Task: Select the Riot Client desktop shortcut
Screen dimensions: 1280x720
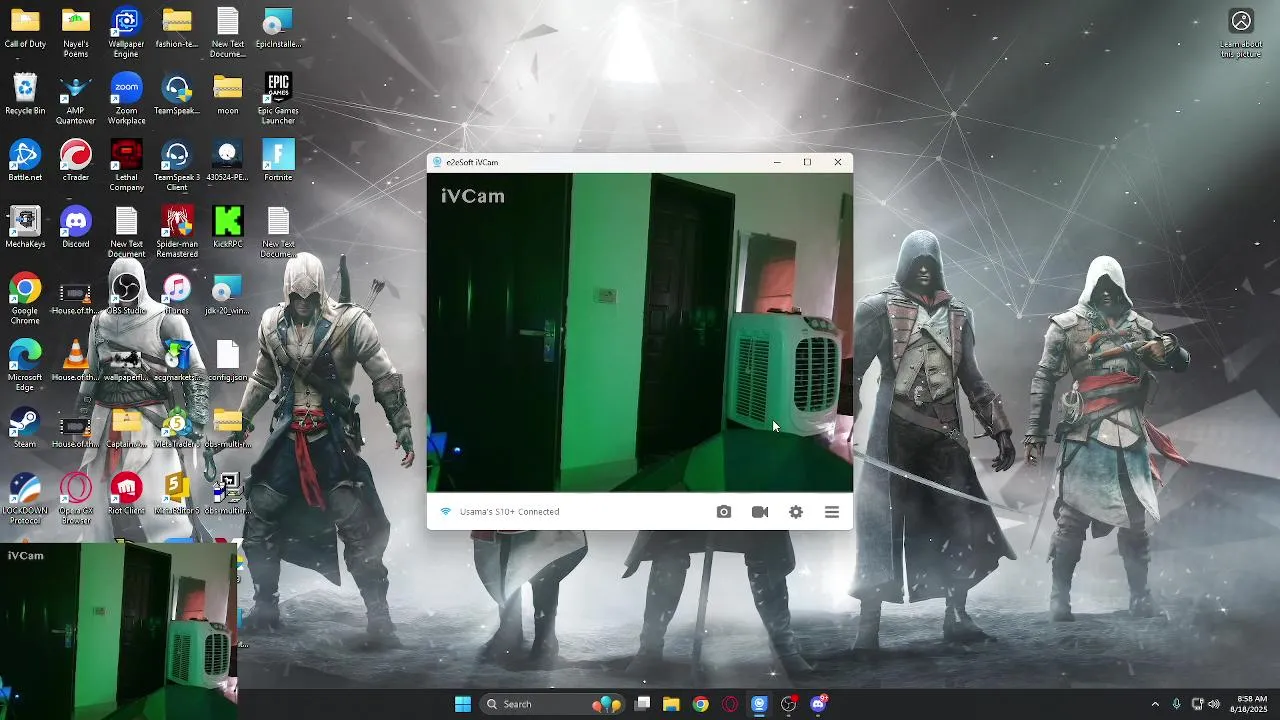Action: [126, 494]
